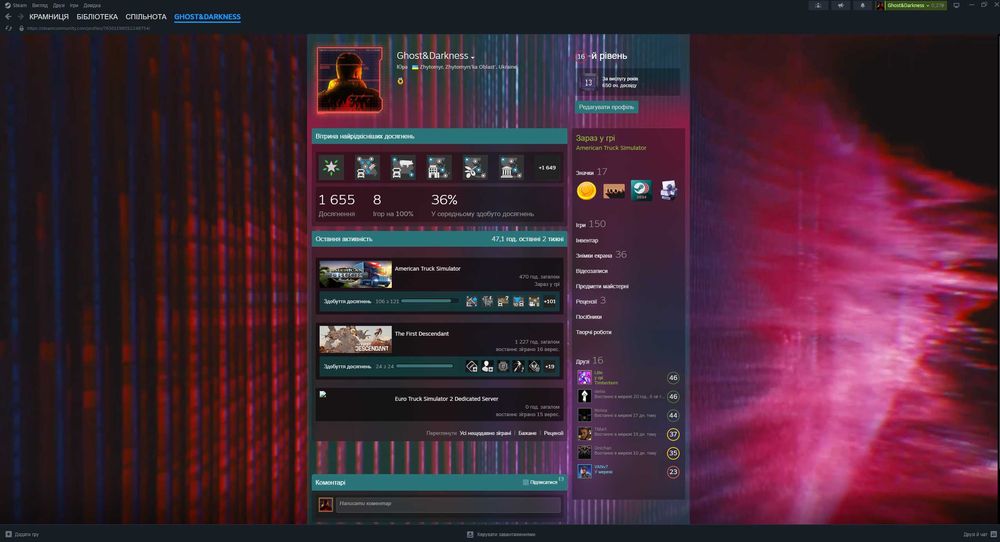The width and height of the screenshot is (1000, 542).
Task: Open American Truck Simulator under Зараз у грі
Action: pyautogui.click(x=611, y=148)
